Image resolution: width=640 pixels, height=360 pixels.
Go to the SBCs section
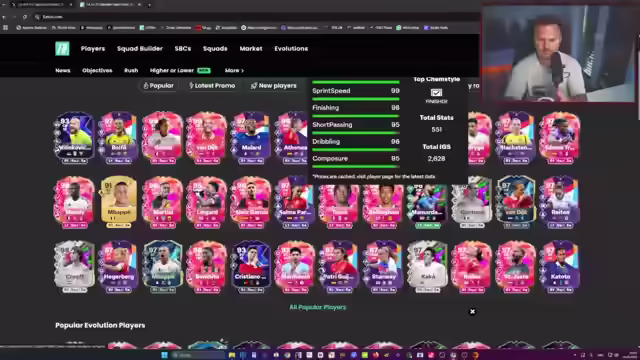(183, 49)
